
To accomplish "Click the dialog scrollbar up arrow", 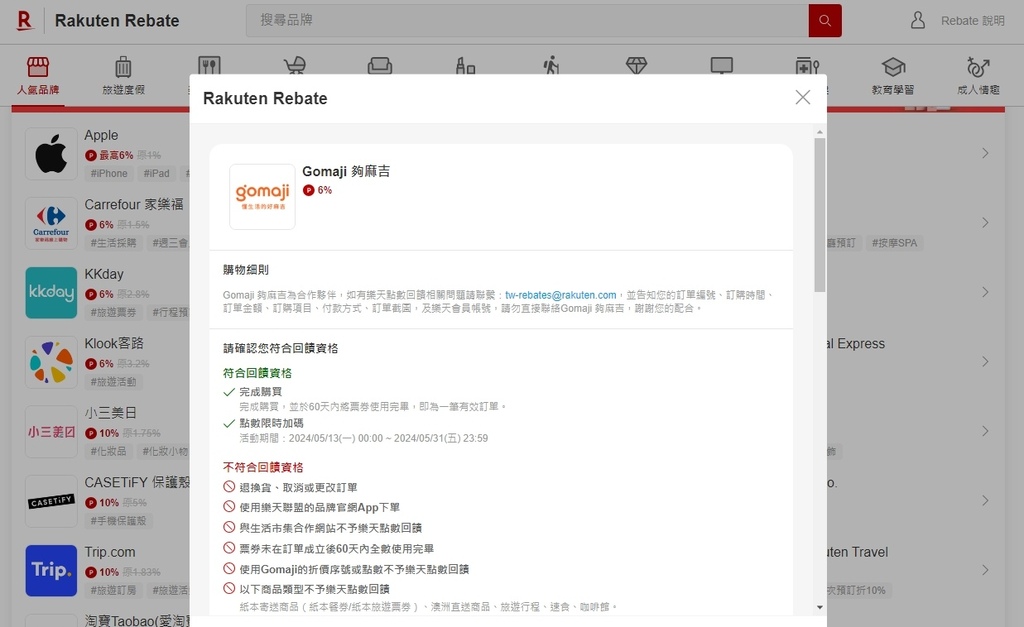I will coord(820,133).
